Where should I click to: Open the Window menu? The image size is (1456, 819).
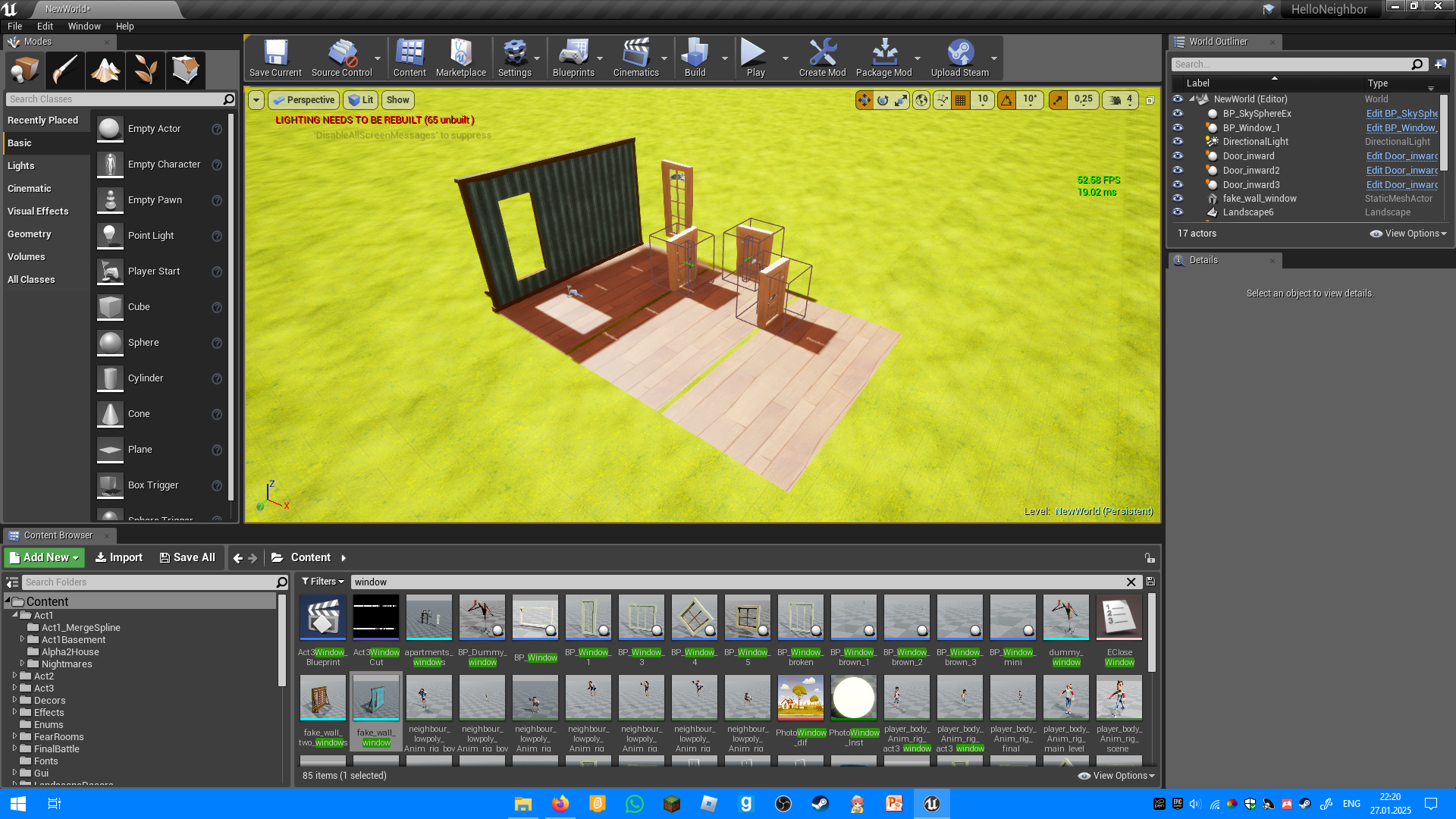pyautogui.click(x=84, y=26)
